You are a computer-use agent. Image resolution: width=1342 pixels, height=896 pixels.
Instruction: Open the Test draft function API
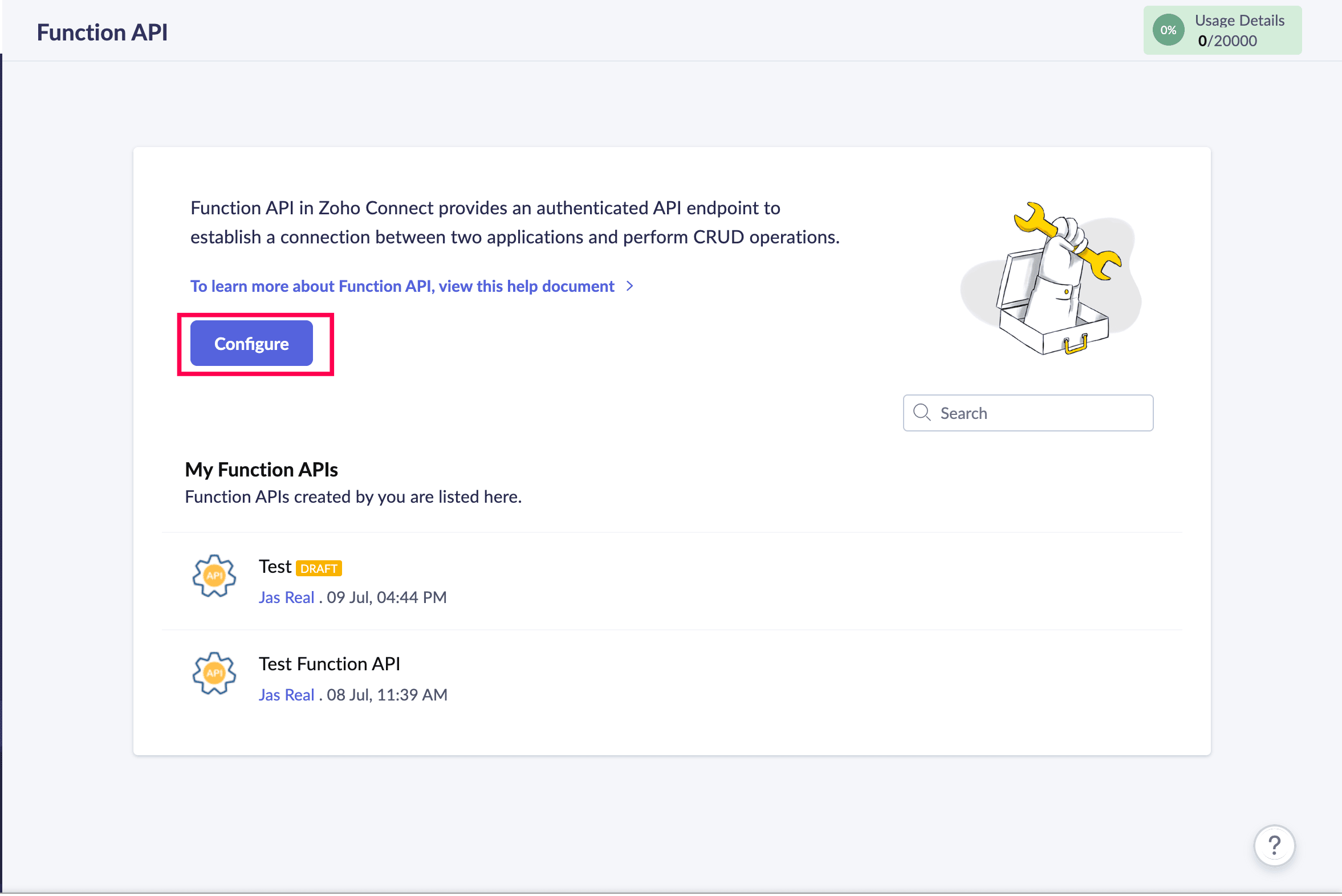(275, 567)
